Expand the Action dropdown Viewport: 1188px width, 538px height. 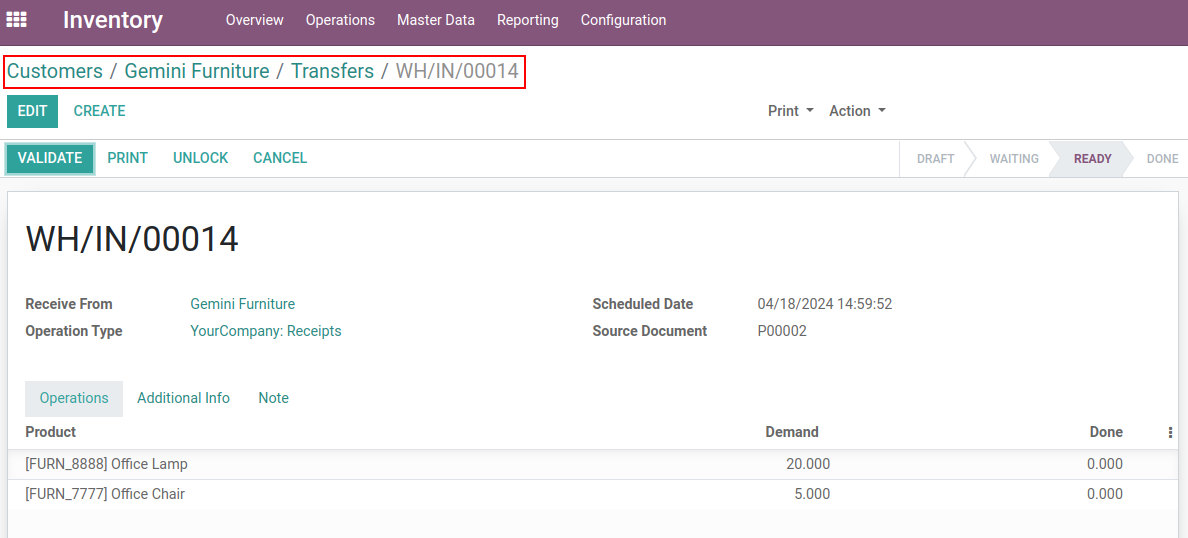point(857,111)
